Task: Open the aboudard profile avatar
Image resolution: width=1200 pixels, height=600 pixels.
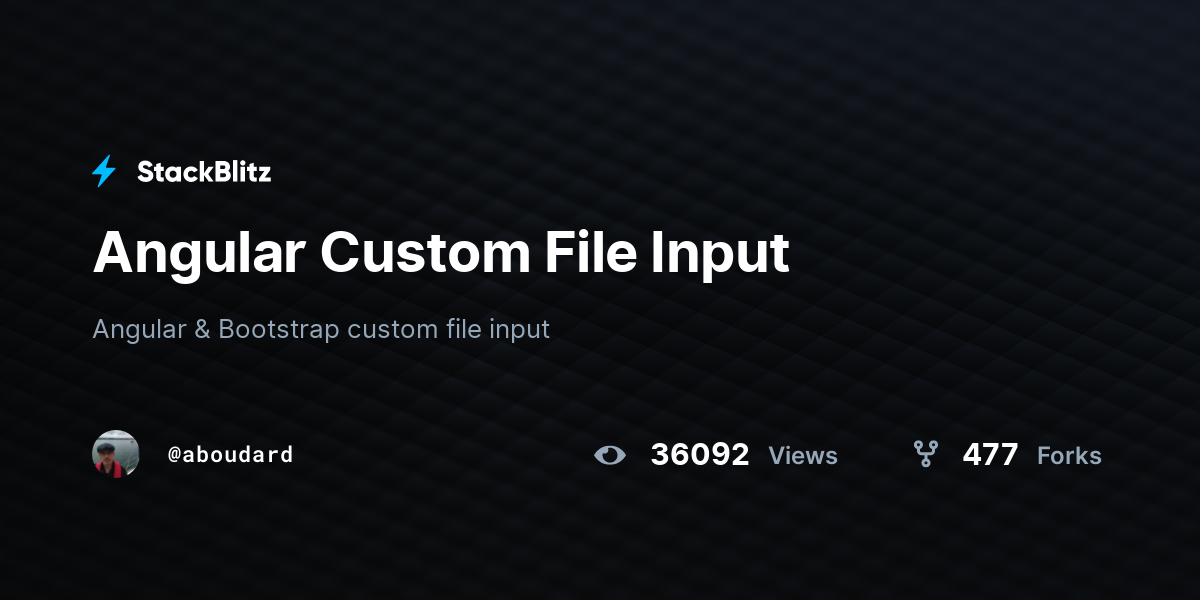Action: pyautogui.click(x=116, y=454)
